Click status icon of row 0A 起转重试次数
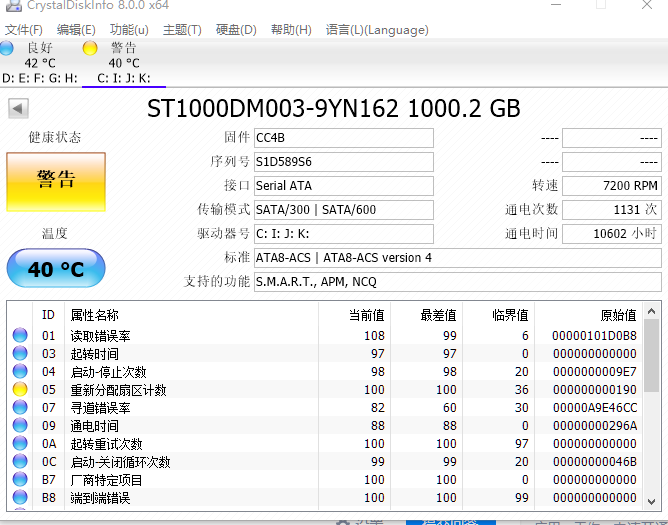This screenshot has height=525, width=668. click(20, 443)
